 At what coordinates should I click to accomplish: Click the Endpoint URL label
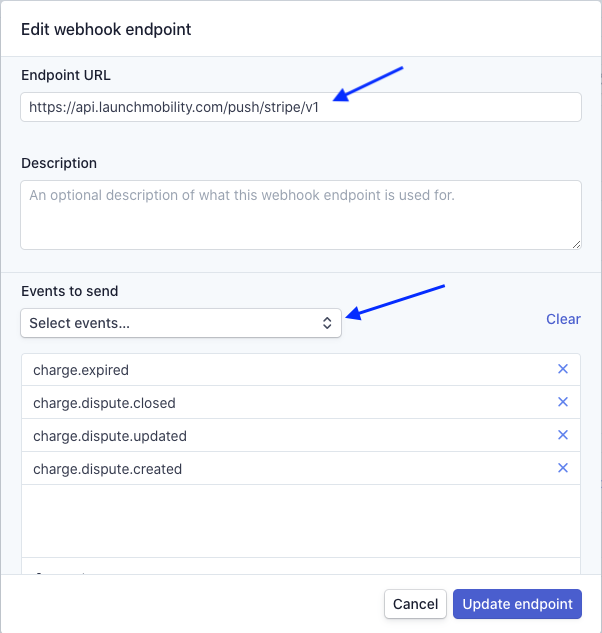66,75
